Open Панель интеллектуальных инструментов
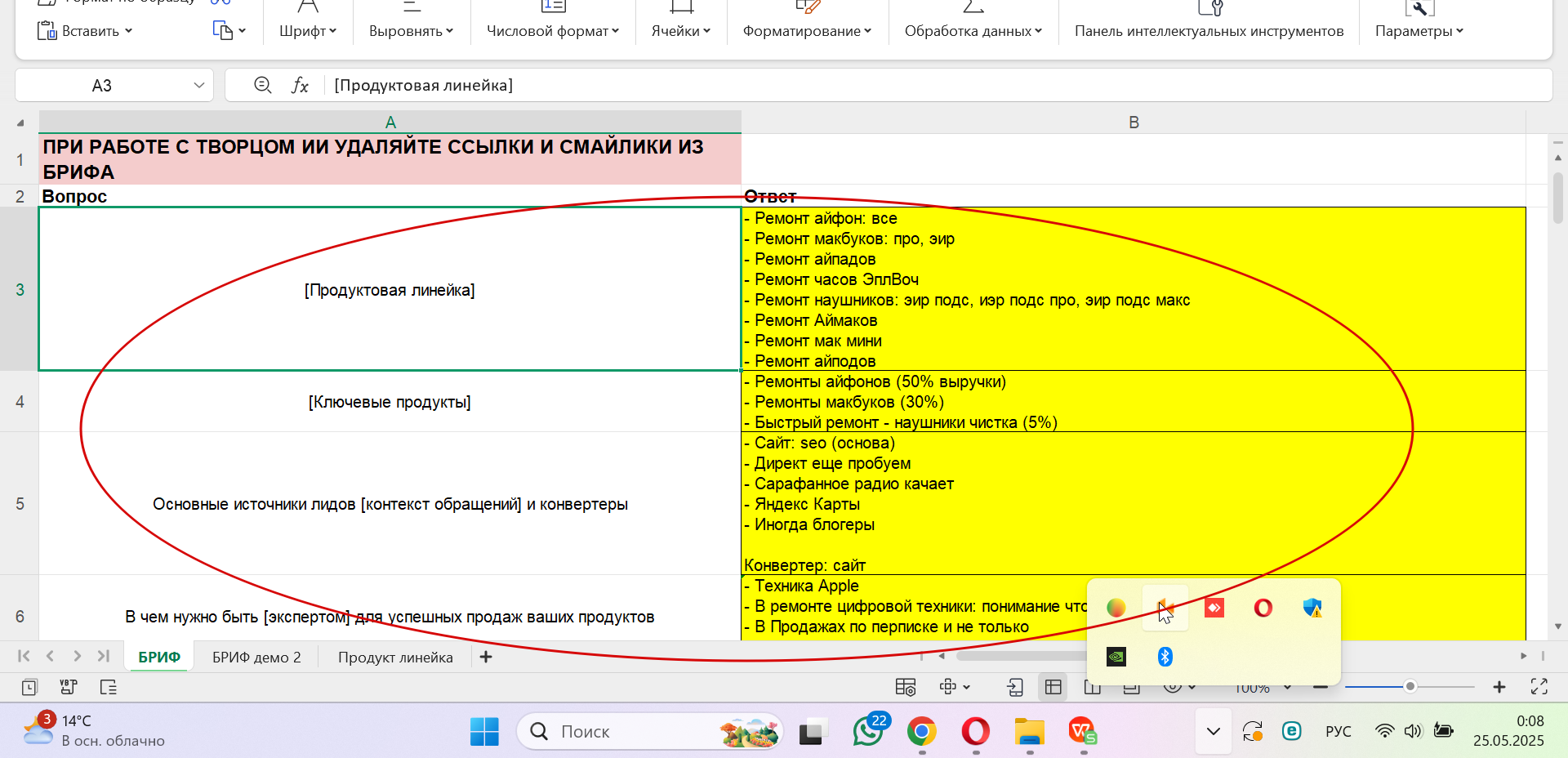The width and height of the screenshot is (1568, 758). [x=1209, y=31]
